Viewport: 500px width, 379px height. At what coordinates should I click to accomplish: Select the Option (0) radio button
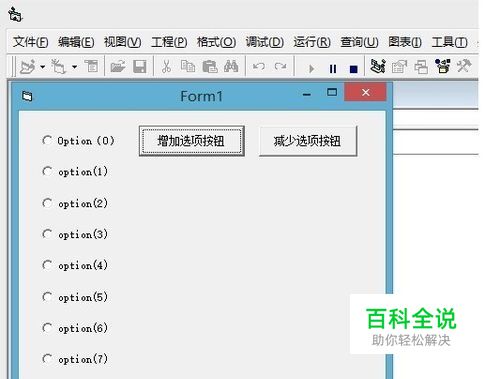click(47, 140)
